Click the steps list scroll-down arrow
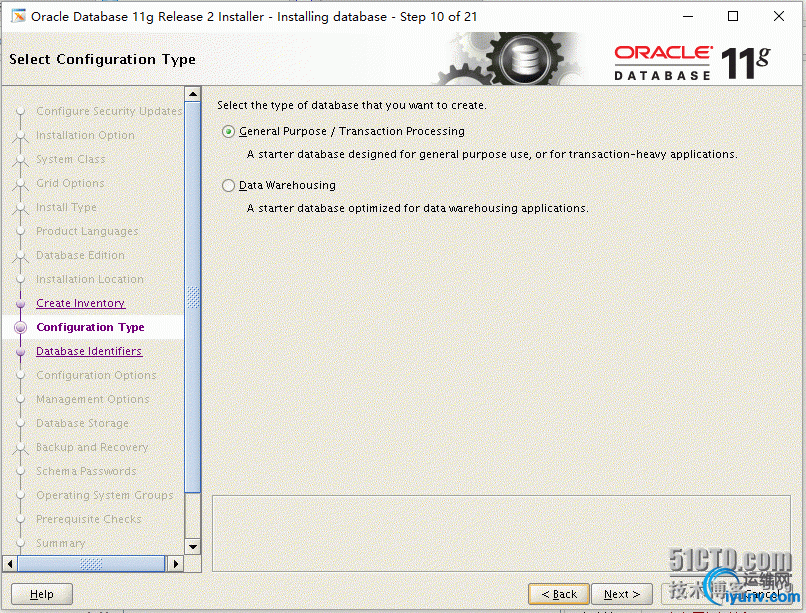The width and height of the screenshot is (806, 613). point(193,547)
